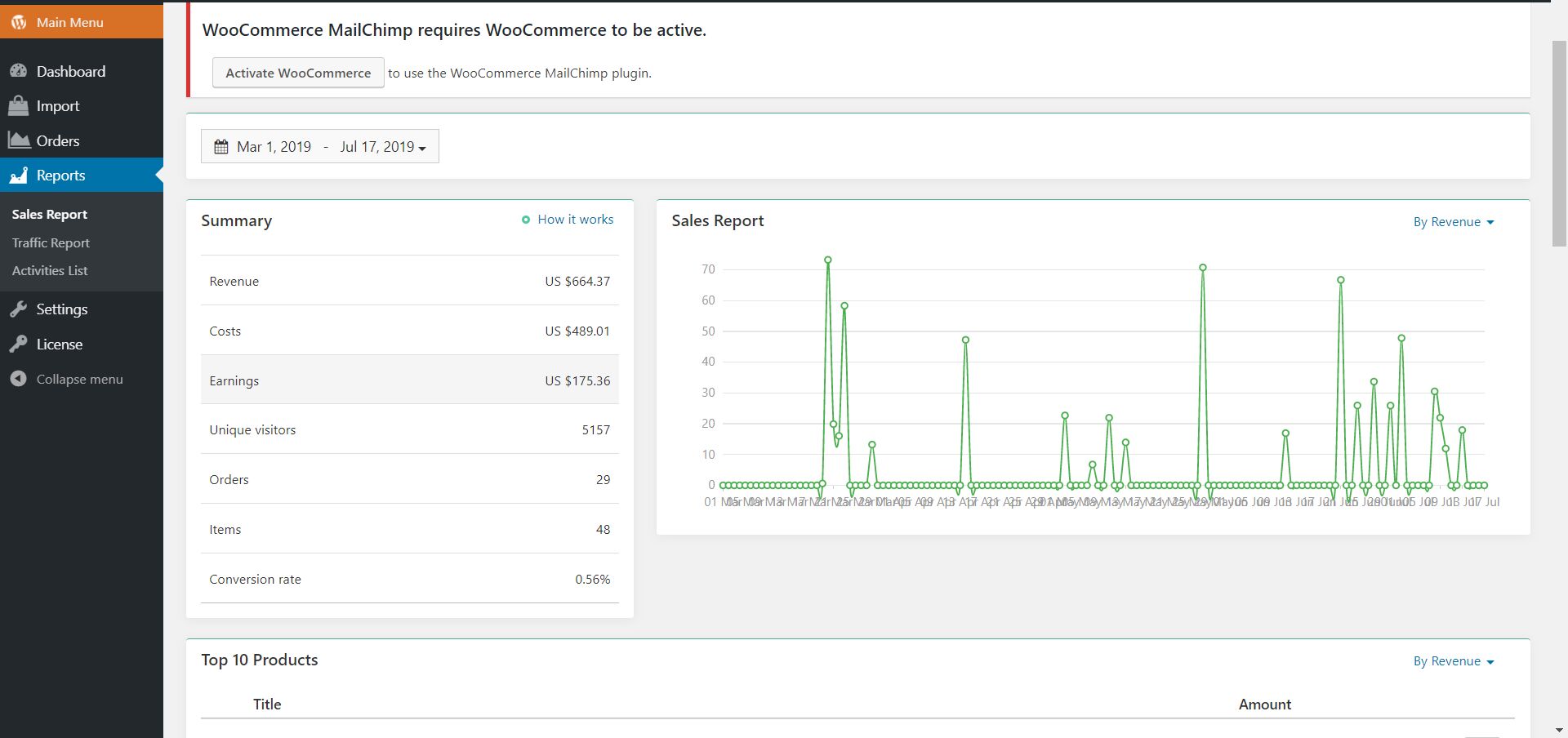Click the highest peak data point on chart
The width and height of the screenshot is (1568, 738).
click(x=828, y=260)
